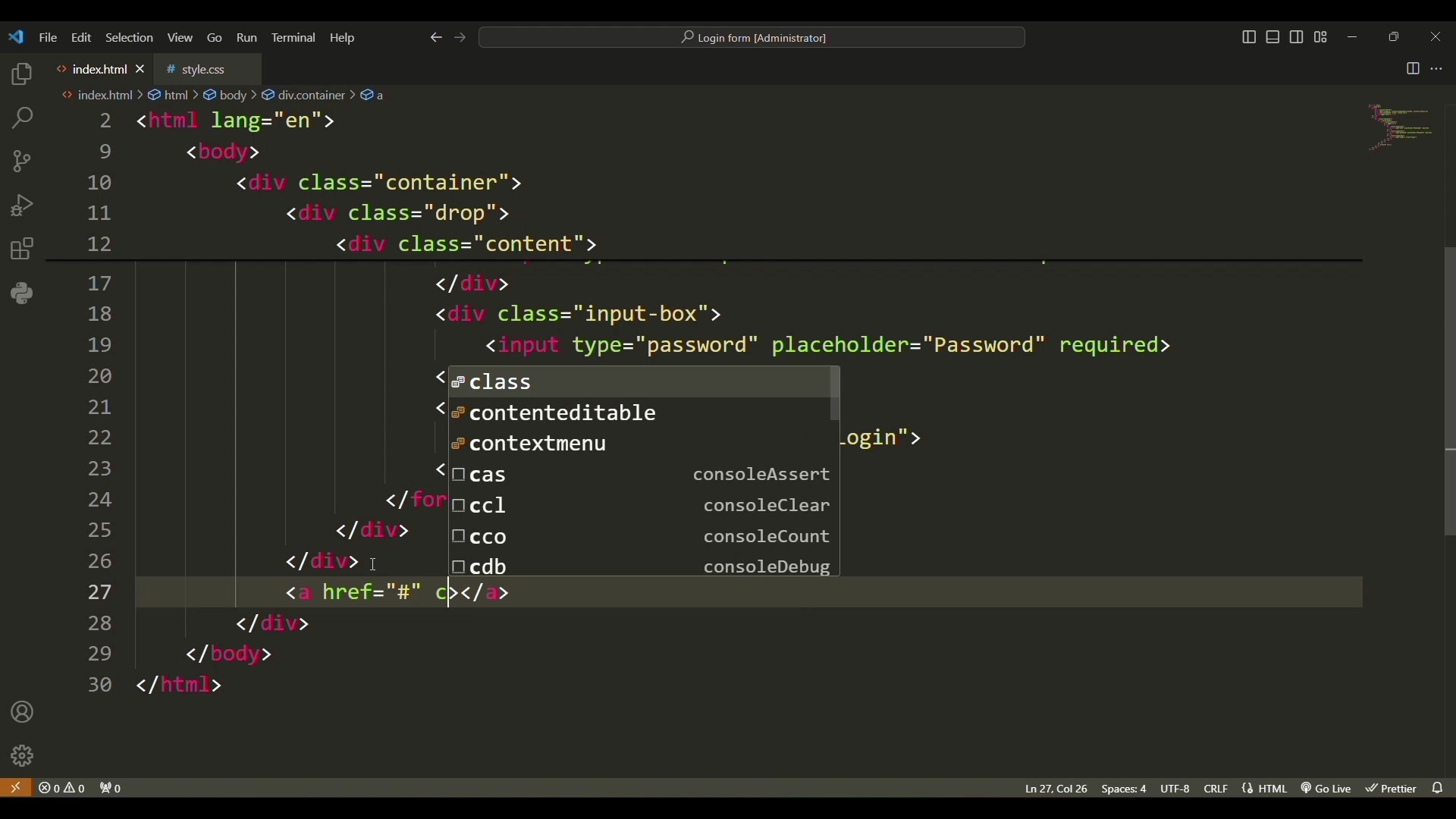Open the Manage gear settings
Viewport: 1456px width, 819px height.
(22, 757)
